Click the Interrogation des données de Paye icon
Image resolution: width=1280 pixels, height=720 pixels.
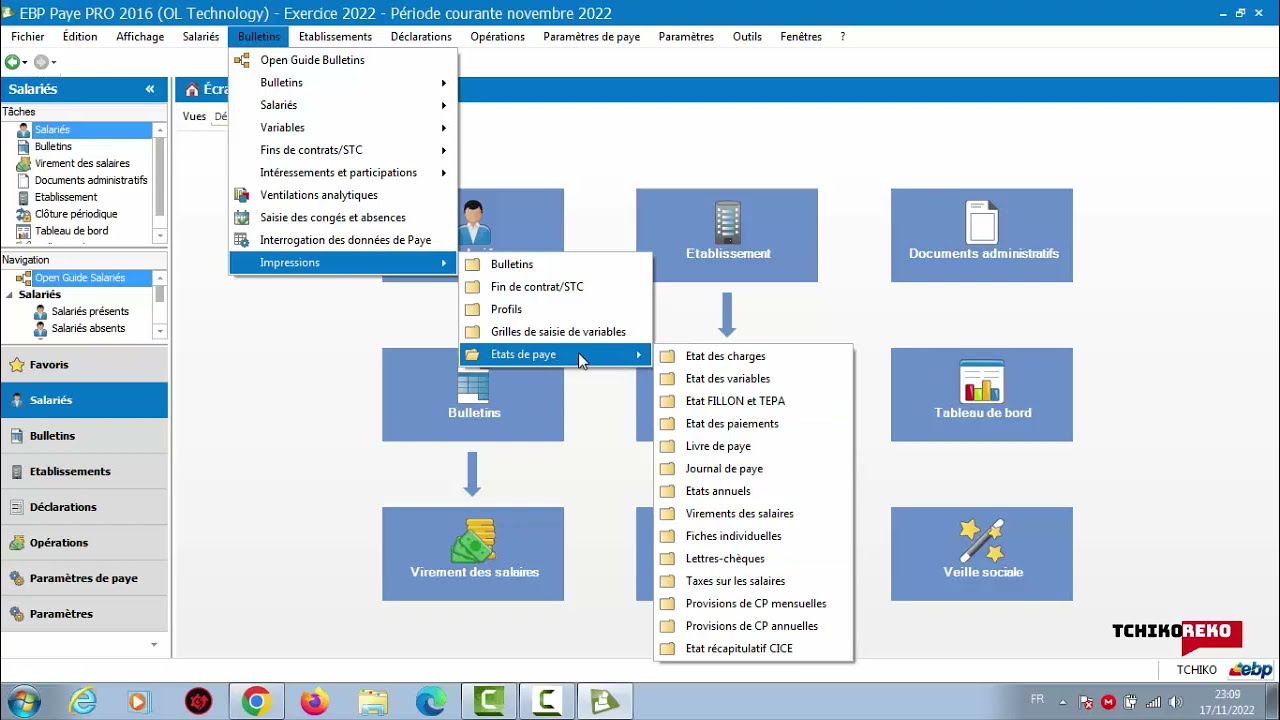pyautogui.click(x=241, y=240)
